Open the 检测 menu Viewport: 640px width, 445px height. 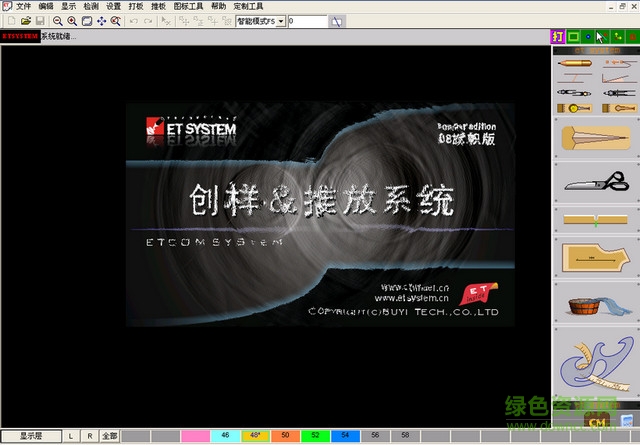click(91, 6)
